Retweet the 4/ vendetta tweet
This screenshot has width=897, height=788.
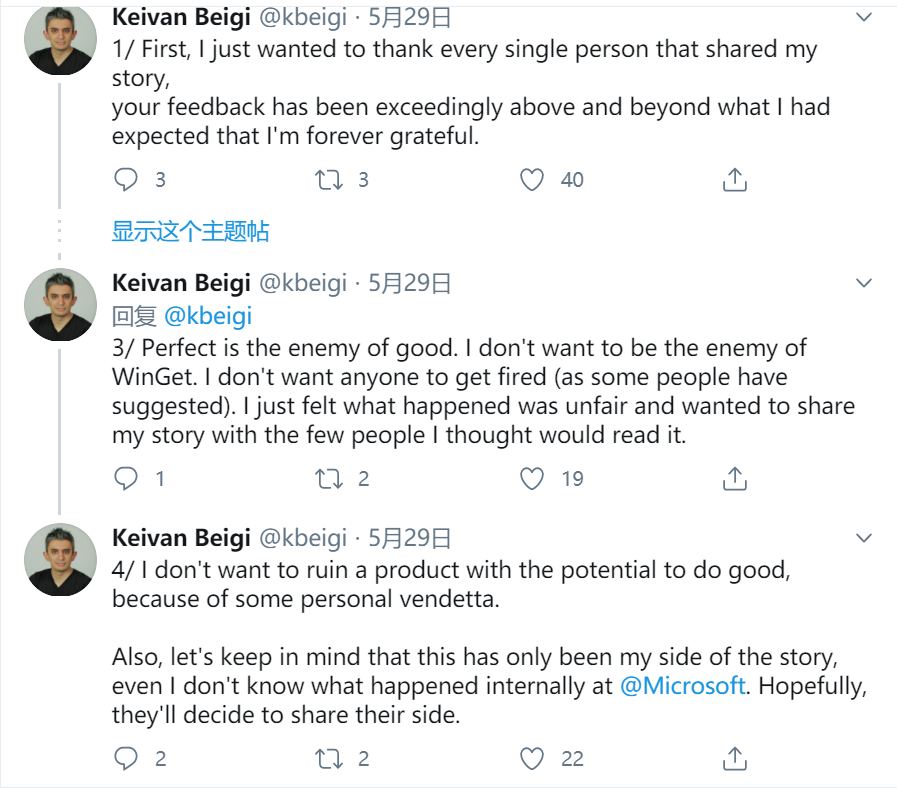click(x=328, y=759)
